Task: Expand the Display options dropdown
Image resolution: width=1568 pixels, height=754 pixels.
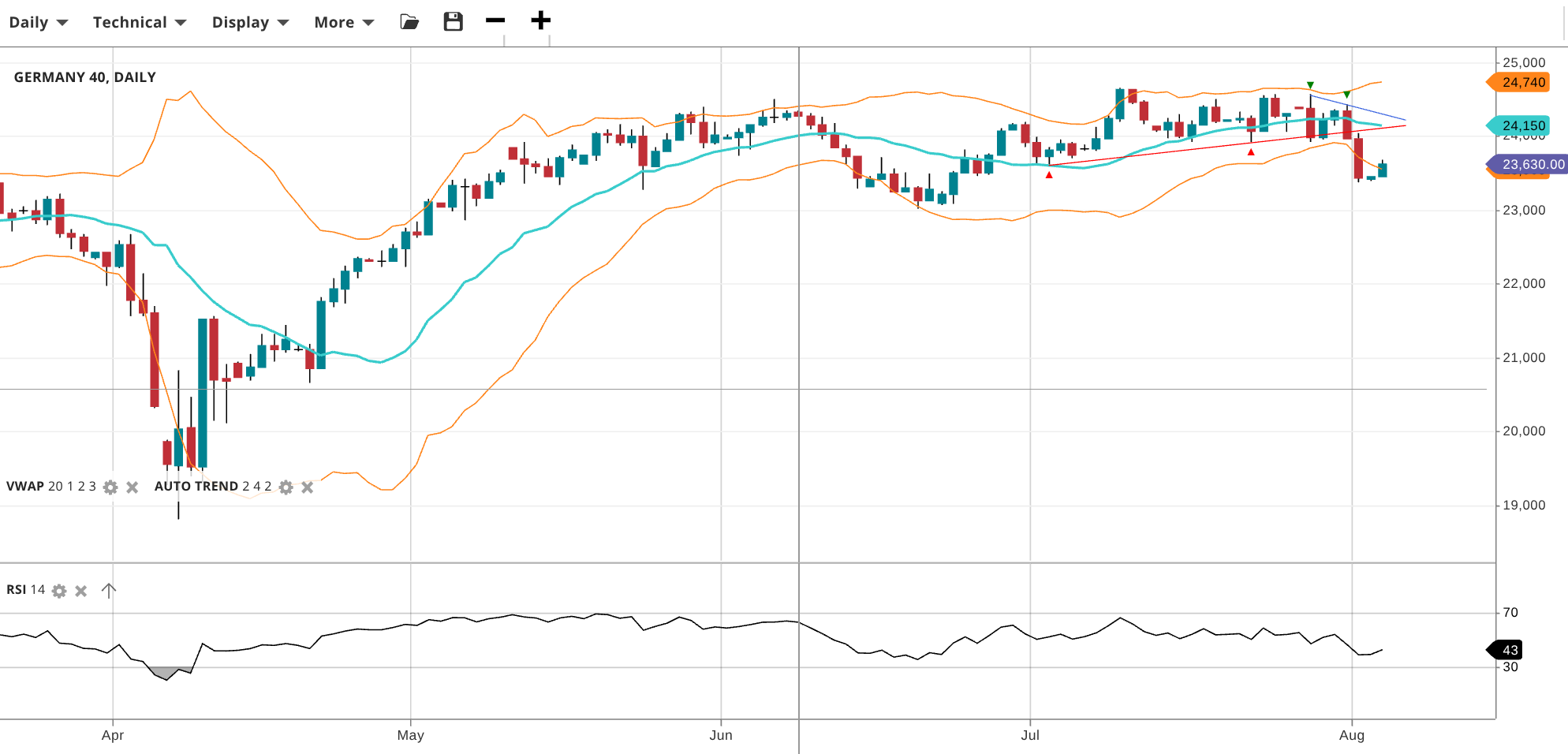Action: point(250,22)
